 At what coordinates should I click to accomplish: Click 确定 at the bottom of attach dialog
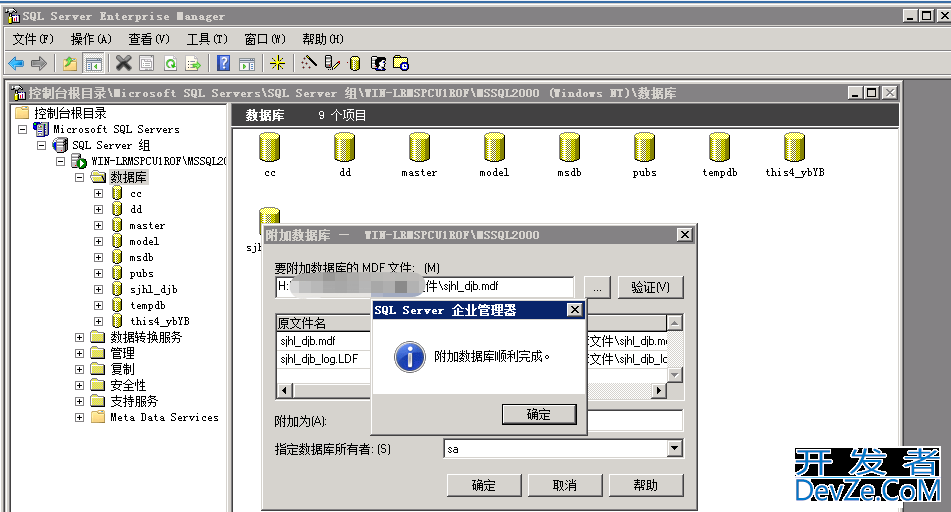(x=483, y=485)
